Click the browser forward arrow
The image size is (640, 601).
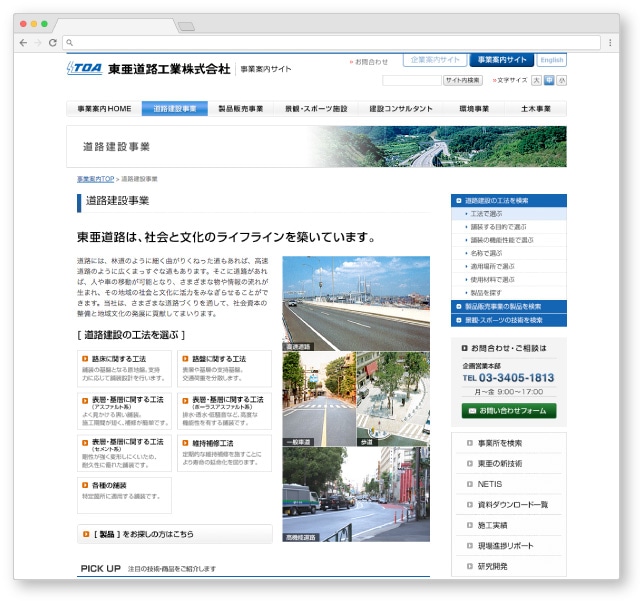pyautogui.click(x=38, y=43)
